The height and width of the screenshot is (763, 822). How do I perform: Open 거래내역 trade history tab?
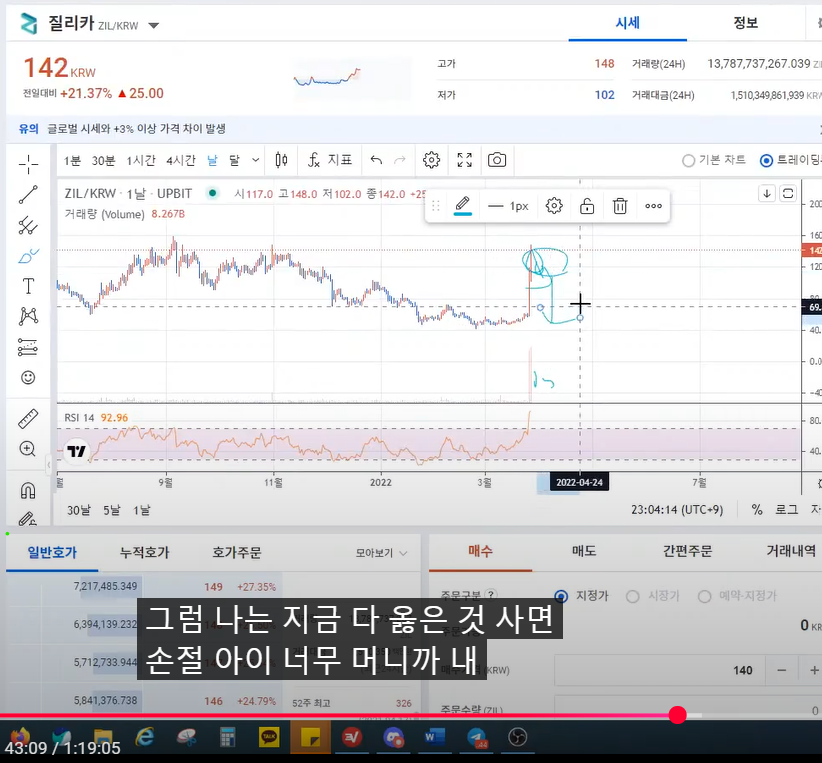pos(791,551)
